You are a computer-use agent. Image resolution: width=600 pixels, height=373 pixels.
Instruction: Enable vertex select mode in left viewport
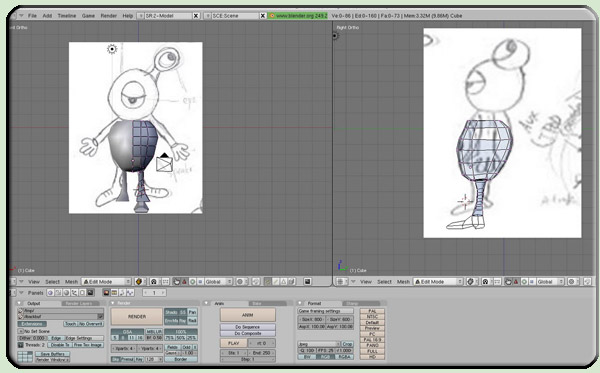click(x=268, y=282)
